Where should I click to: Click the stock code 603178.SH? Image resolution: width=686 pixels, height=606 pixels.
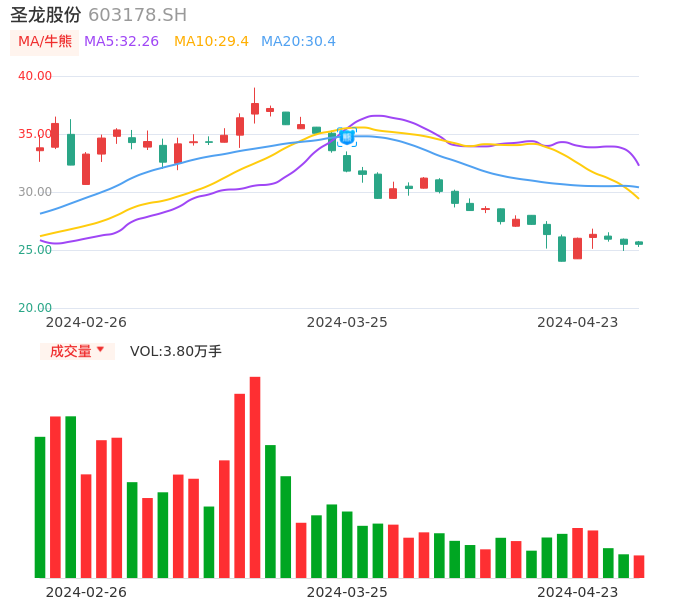[138, 15]
